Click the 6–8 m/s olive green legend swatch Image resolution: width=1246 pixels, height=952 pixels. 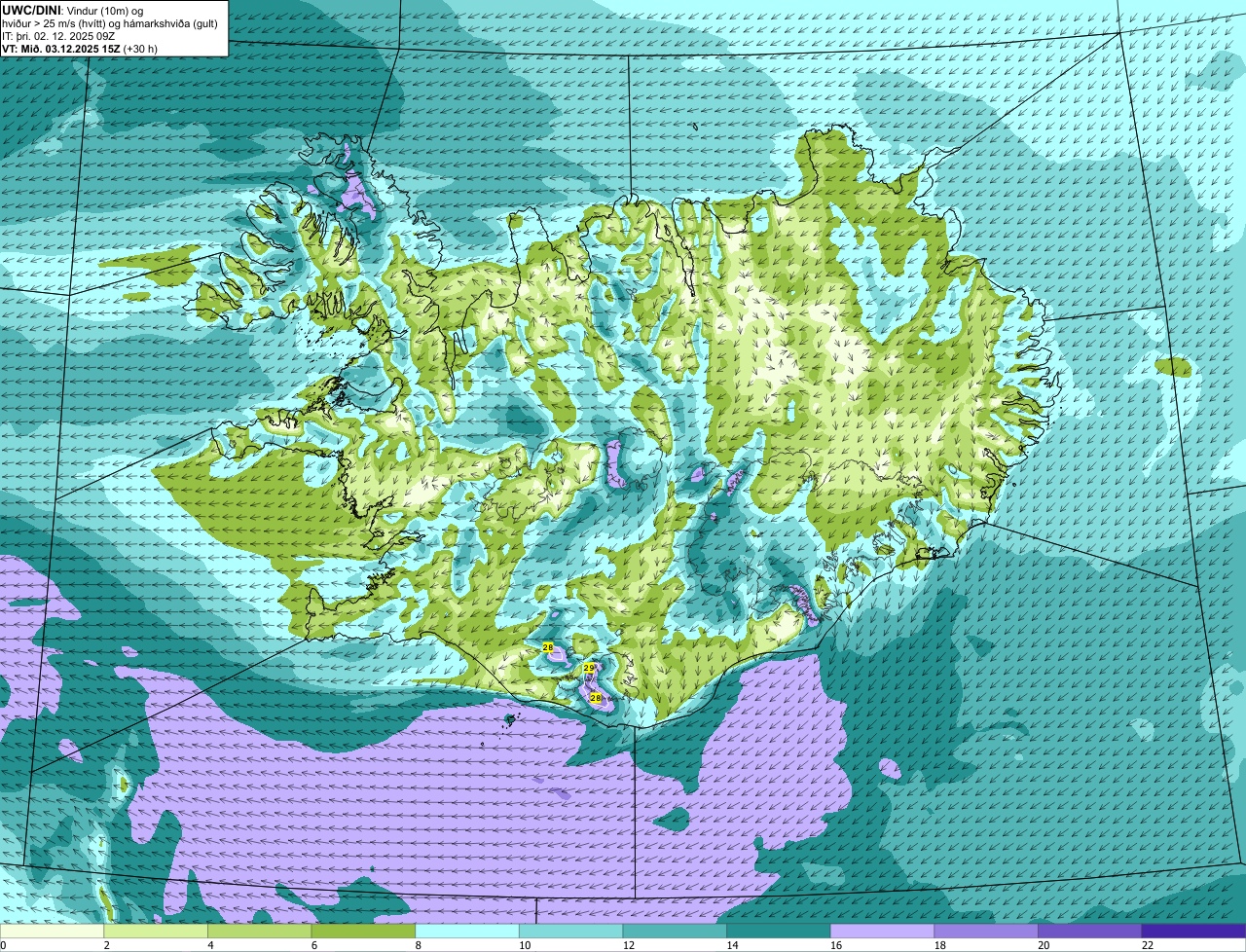363,932
